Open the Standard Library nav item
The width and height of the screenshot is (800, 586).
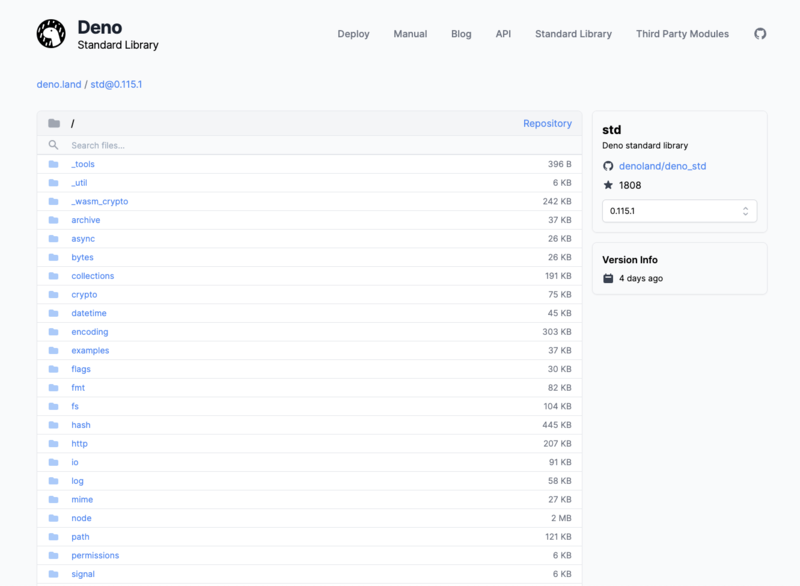[x=573, y=34]
